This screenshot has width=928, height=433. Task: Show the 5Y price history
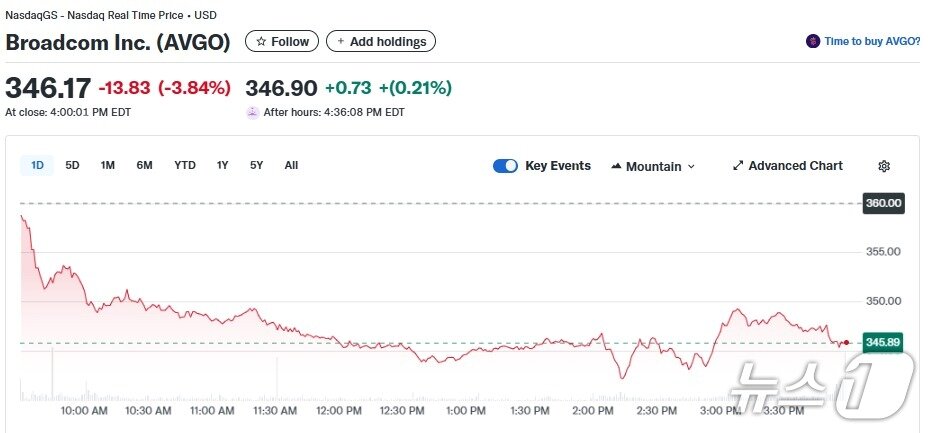(256, 166)
